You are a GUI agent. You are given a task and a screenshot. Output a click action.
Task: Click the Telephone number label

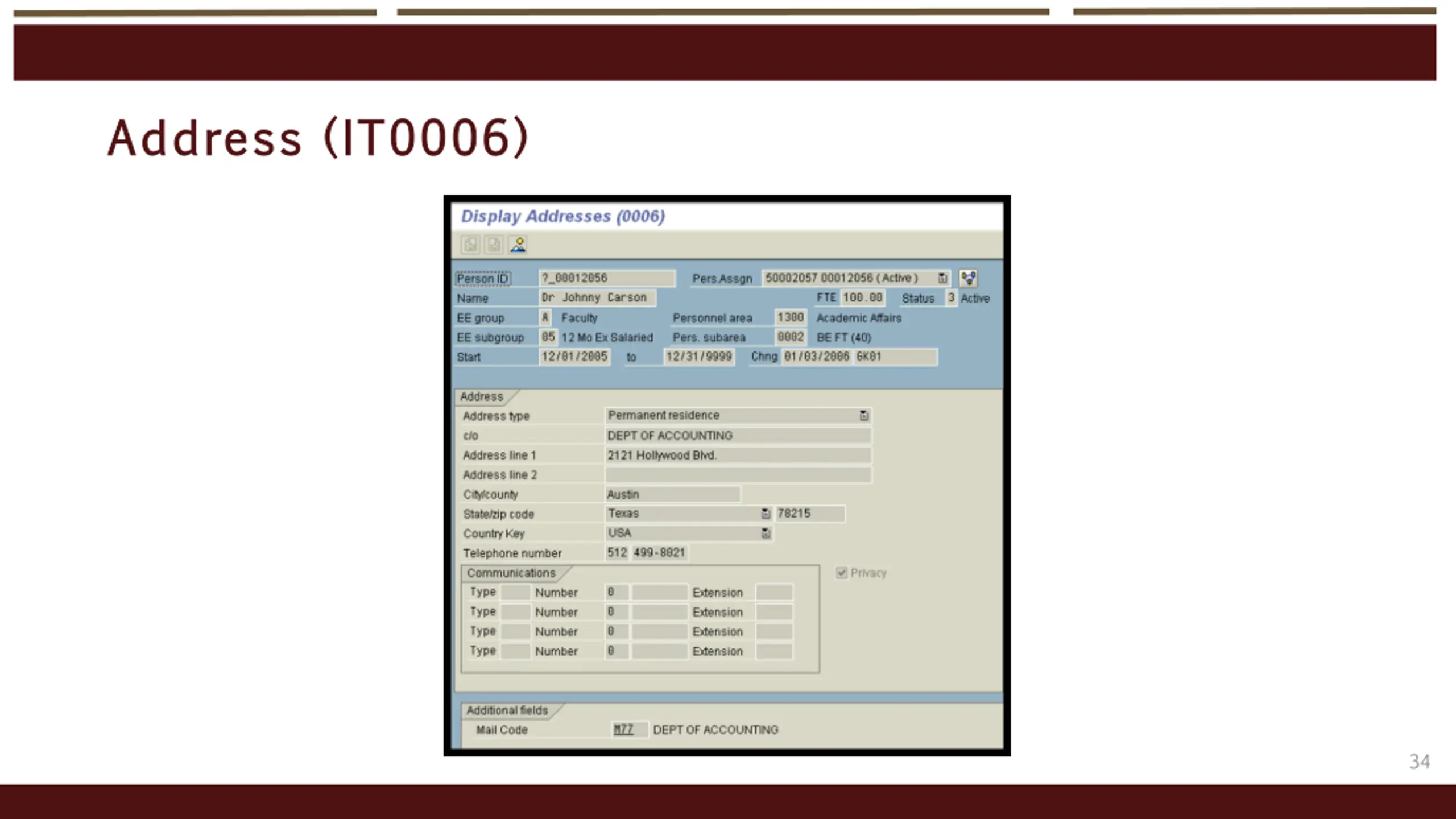click(x=512, y=553)
